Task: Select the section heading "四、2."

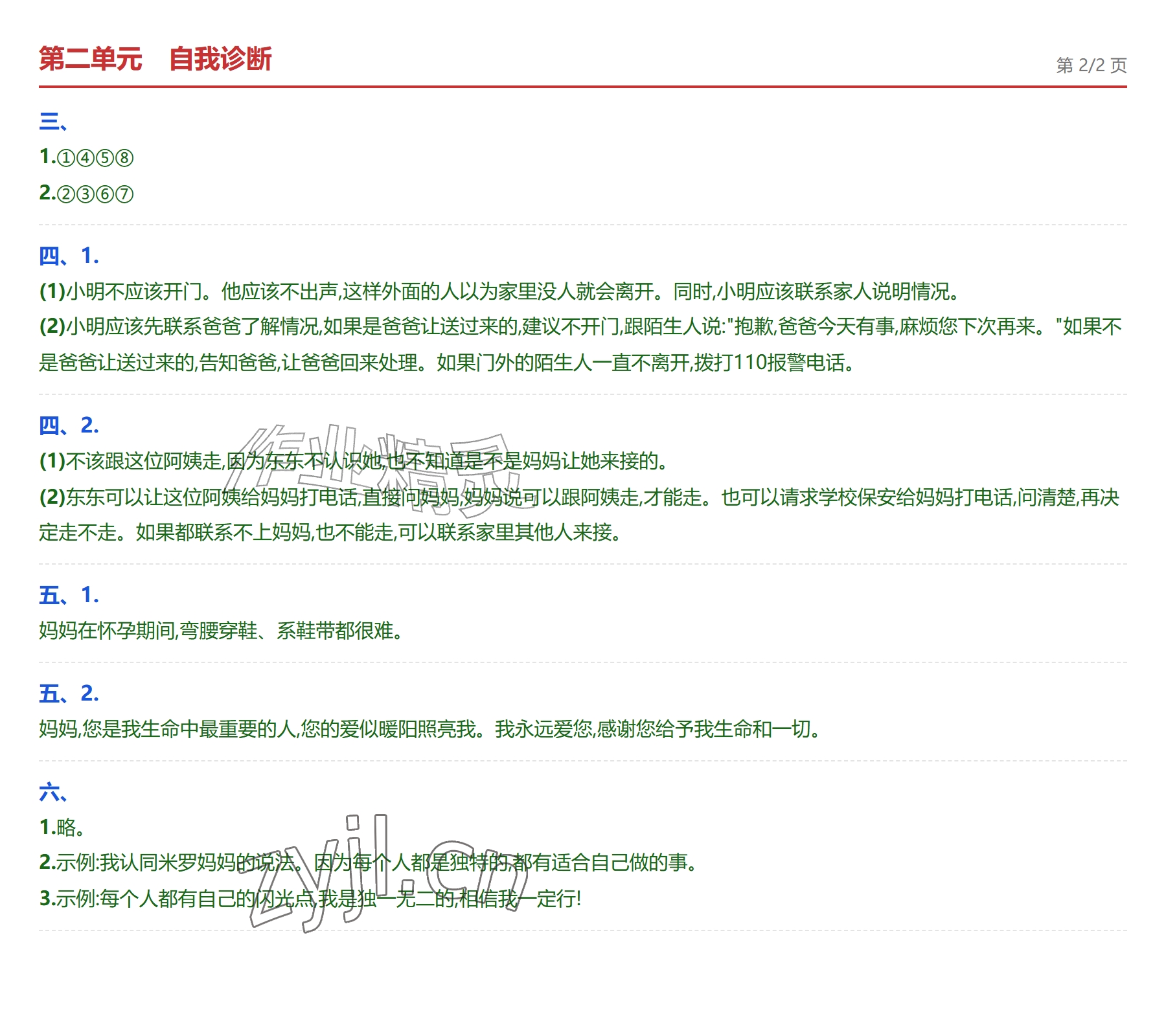Action: pos(69,425)
